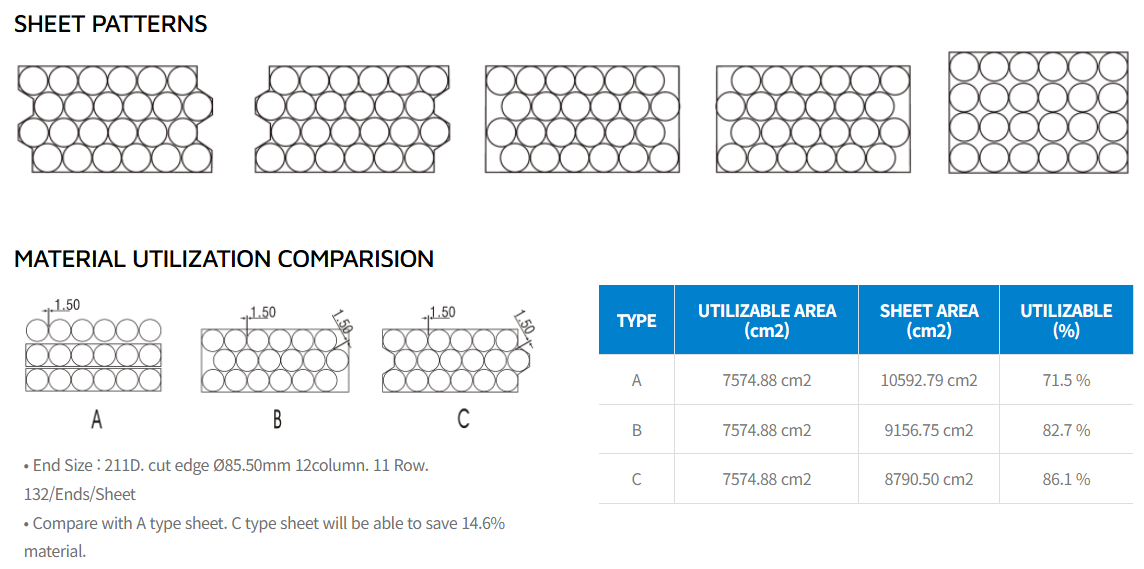Image resolution: width=1144 pixels, height=569 pixels.
Task: Click the UTILIZABLE AREA (cm2) column header
Action: click(x=767, y=320)
